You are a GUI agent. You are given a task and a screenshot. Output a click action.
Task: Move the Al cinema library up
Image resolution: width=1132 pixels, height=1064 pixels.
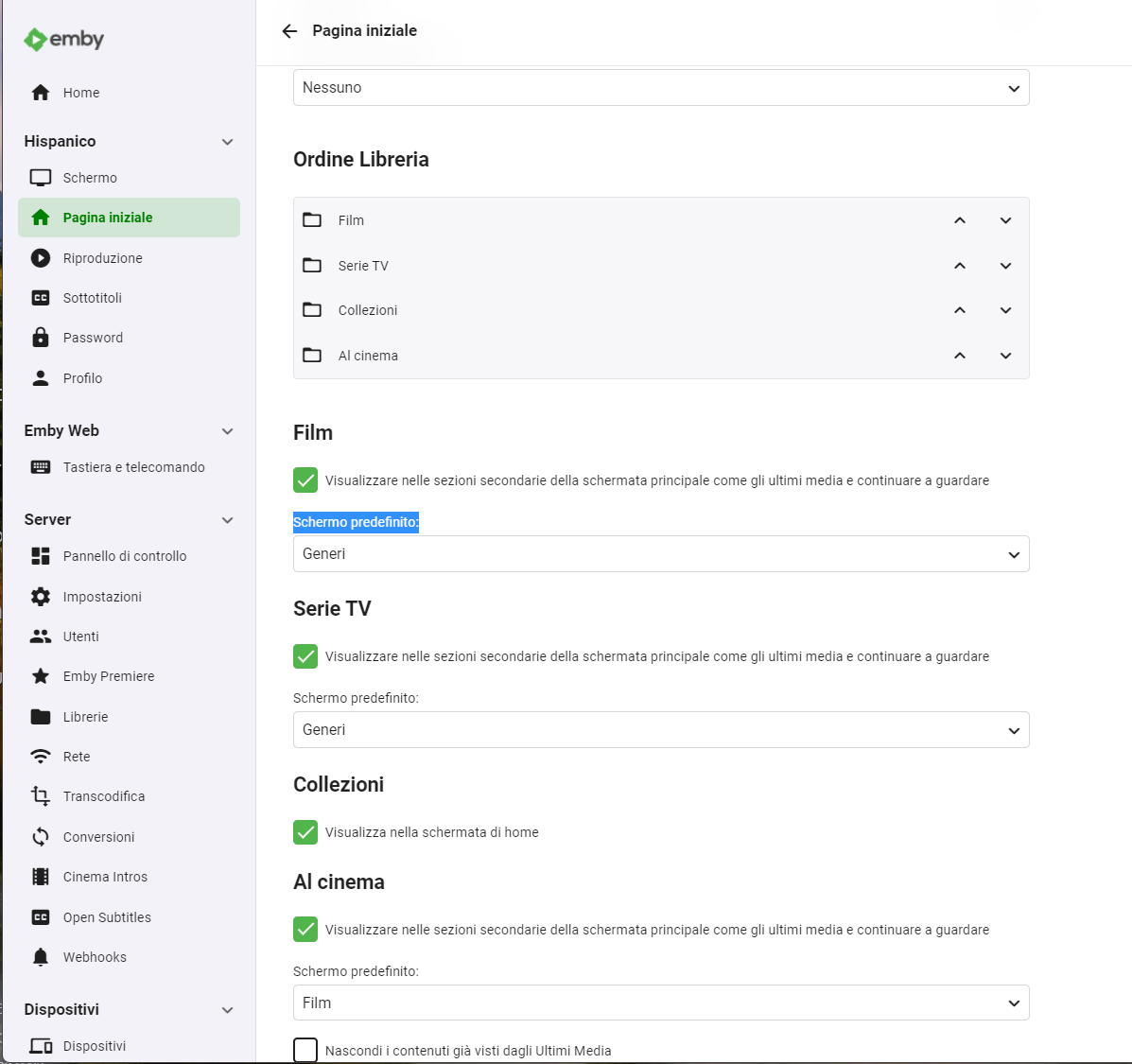click(960, 356)
